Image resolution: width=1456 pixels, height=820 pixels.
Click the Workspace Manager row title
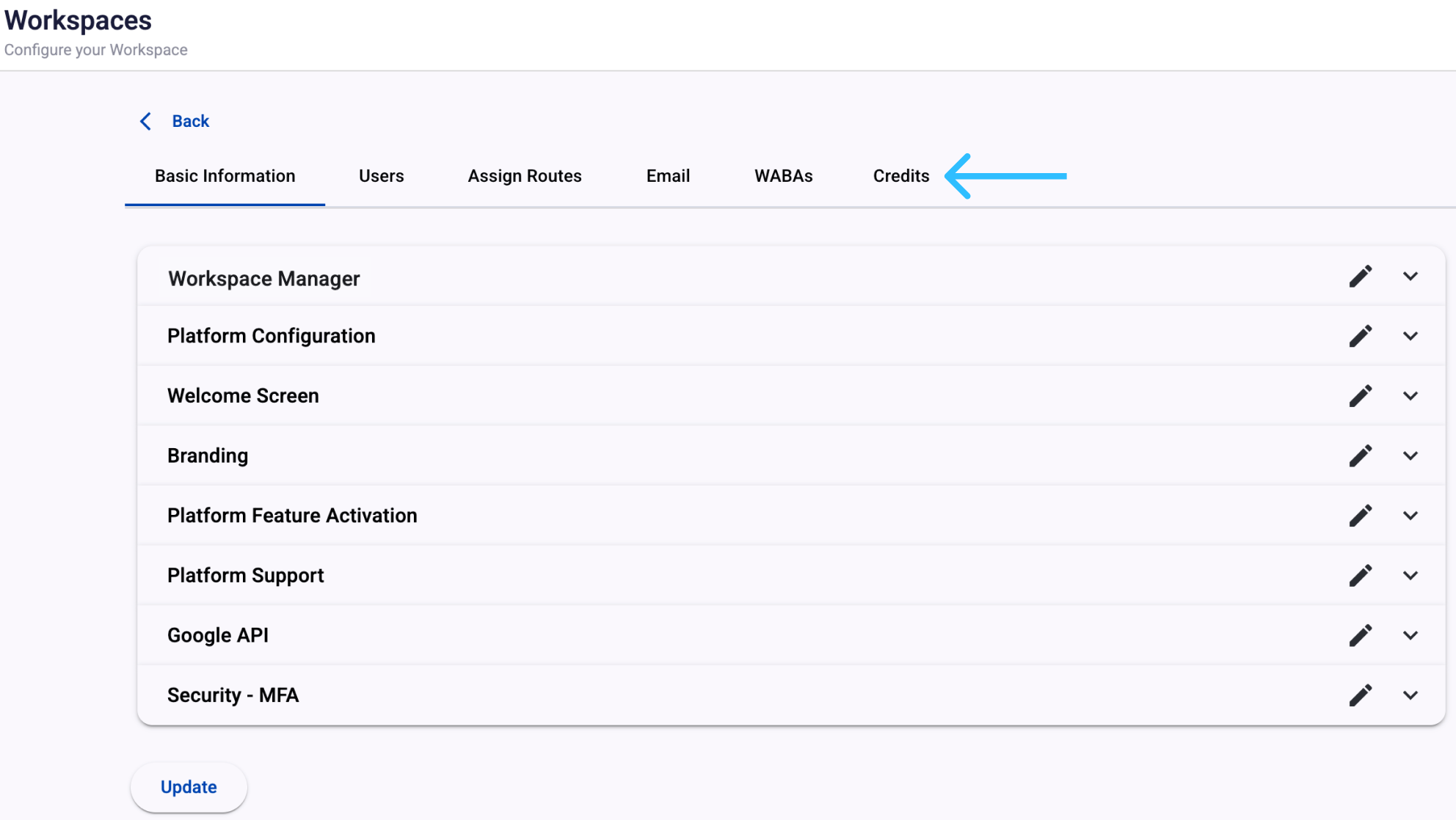pos(263,279)
